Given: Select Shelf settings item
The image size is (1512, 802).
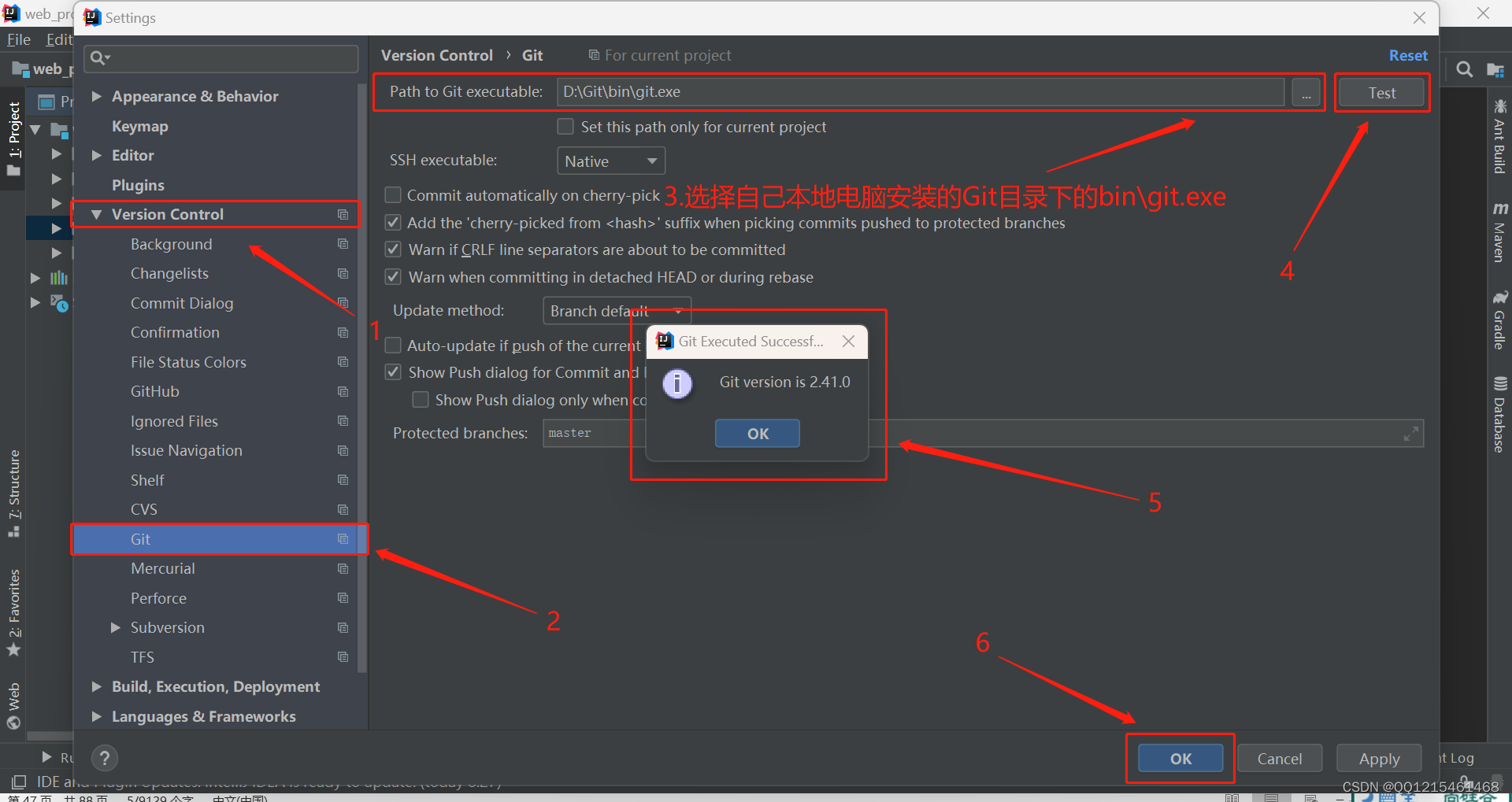Looking at the screenshot, I should point(147,480).
